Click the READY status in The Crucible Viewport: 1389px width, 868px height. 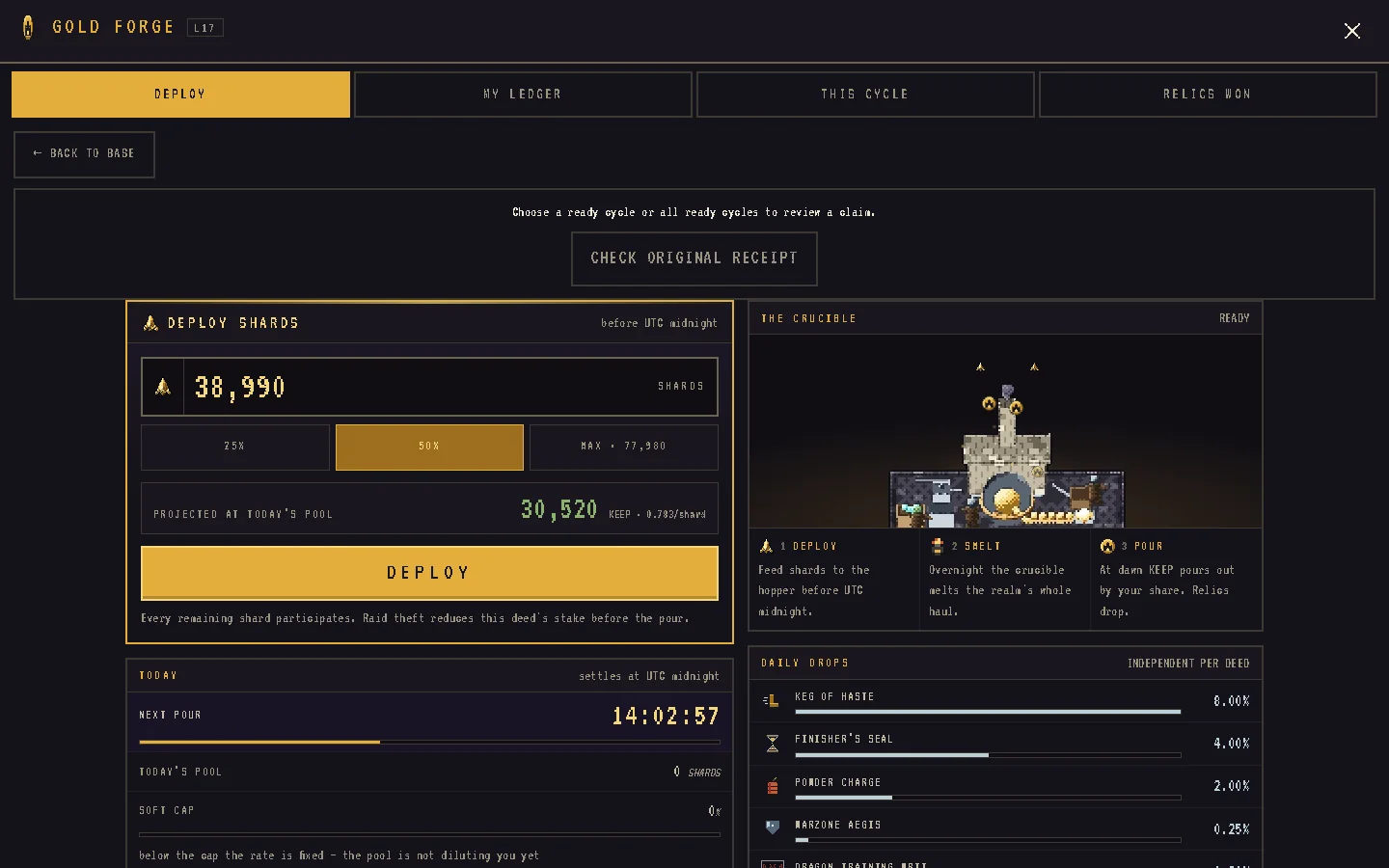tap(1234, 318)
